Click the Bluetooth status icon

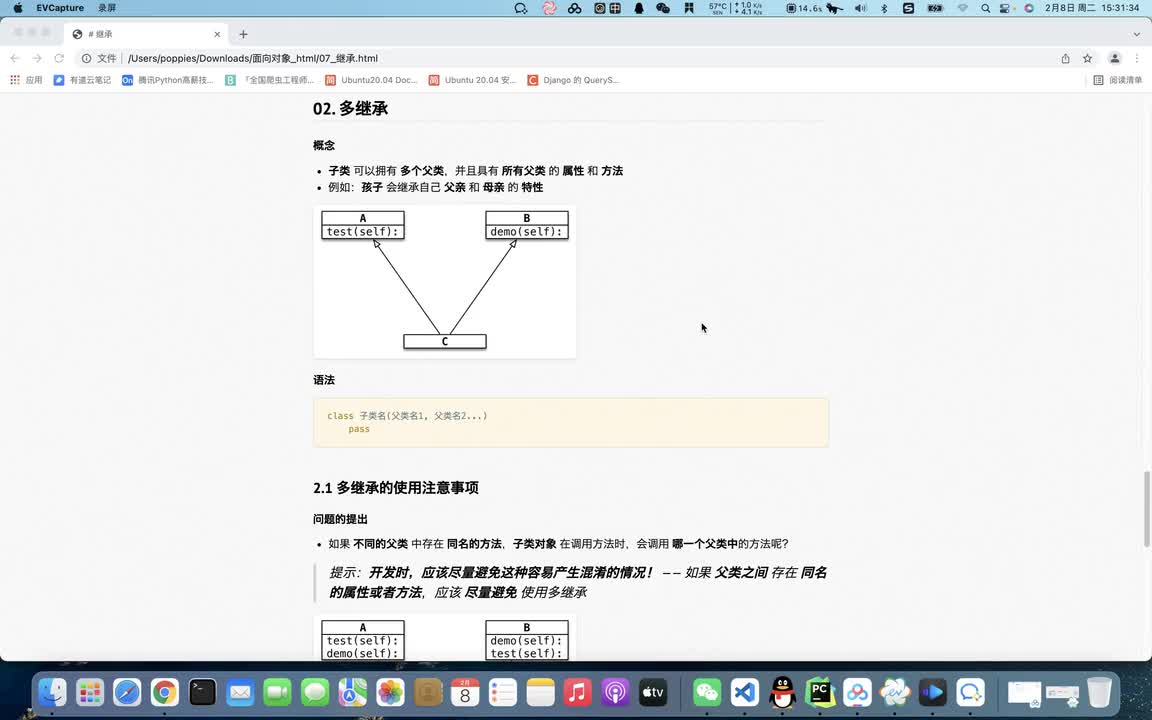pos(884,8)
